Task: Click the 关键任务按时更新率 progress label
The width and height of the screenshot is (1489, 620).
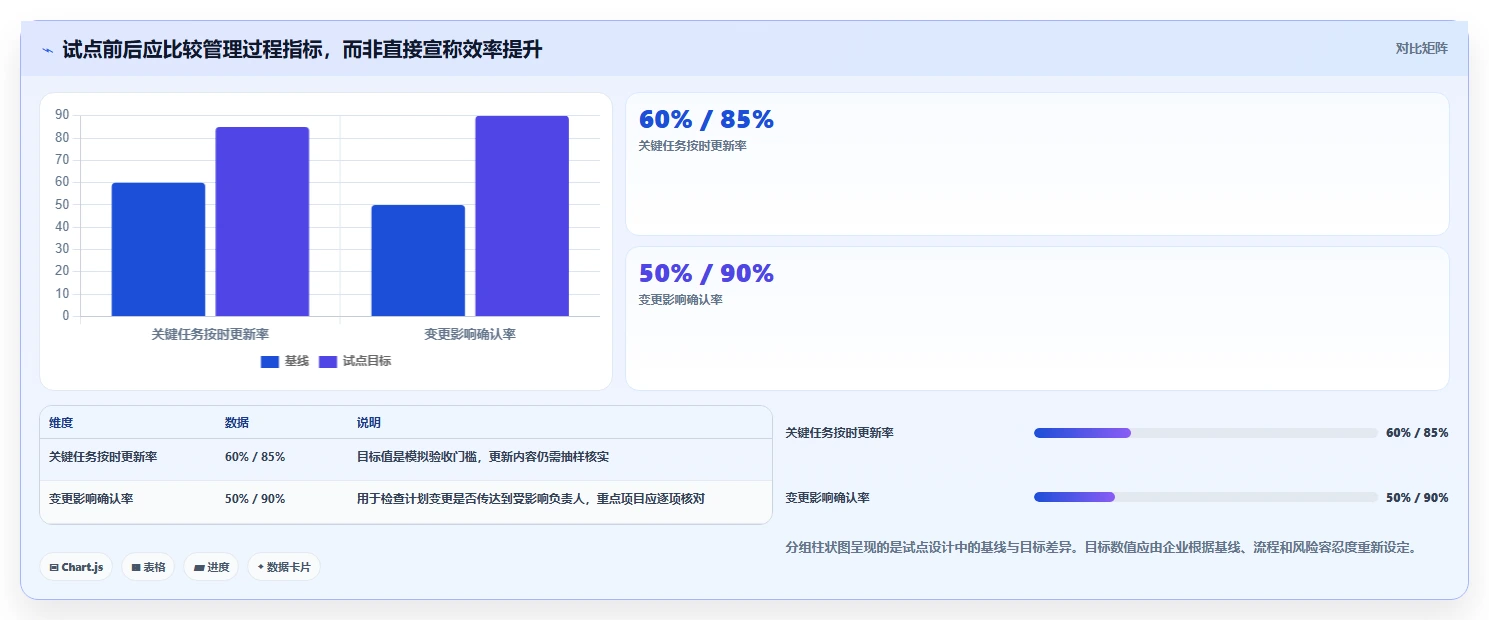Action: (840, 433)
